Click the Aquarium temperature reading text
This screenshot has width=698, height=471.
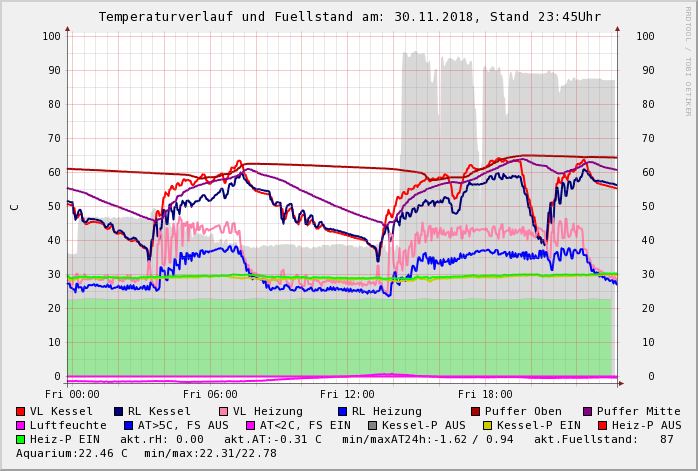coord(72,453)
